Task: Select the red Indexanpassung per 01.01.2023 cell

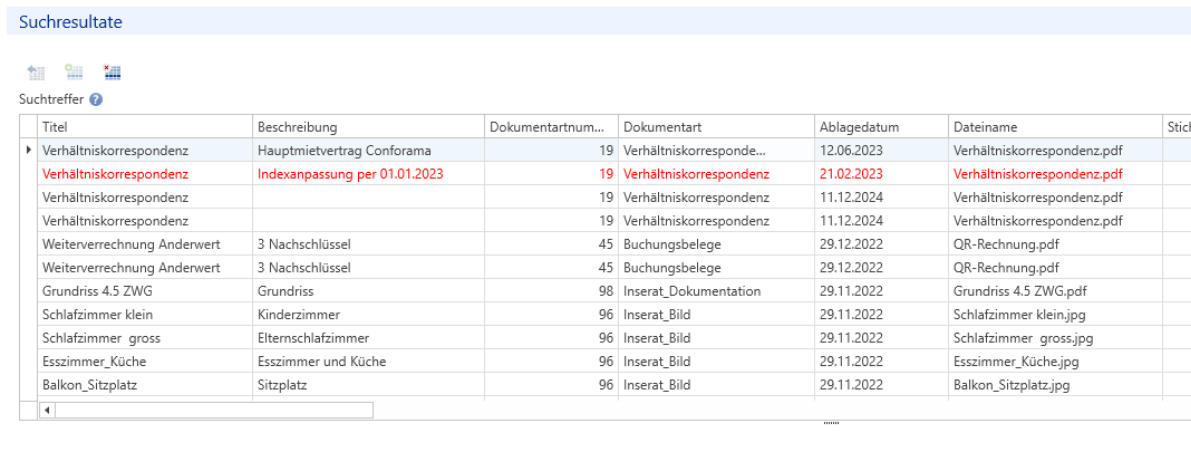Action: [368, 174]
